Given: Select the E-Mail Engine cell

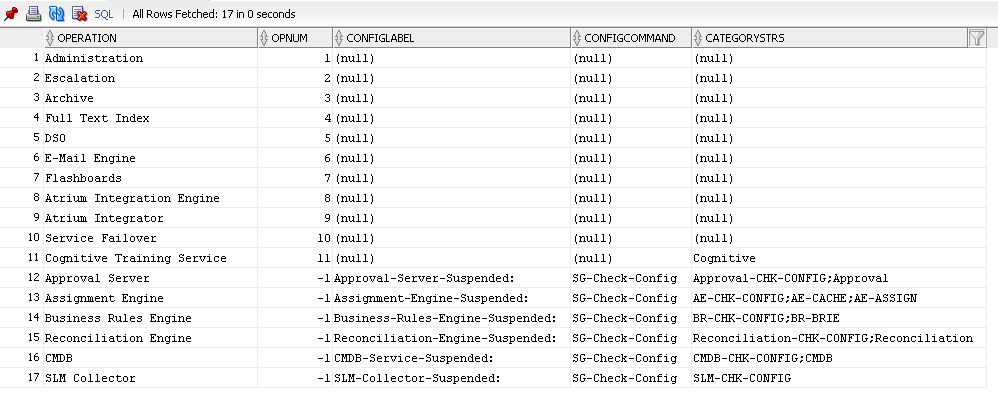Looking at the screenshot, I should [151, 158].
